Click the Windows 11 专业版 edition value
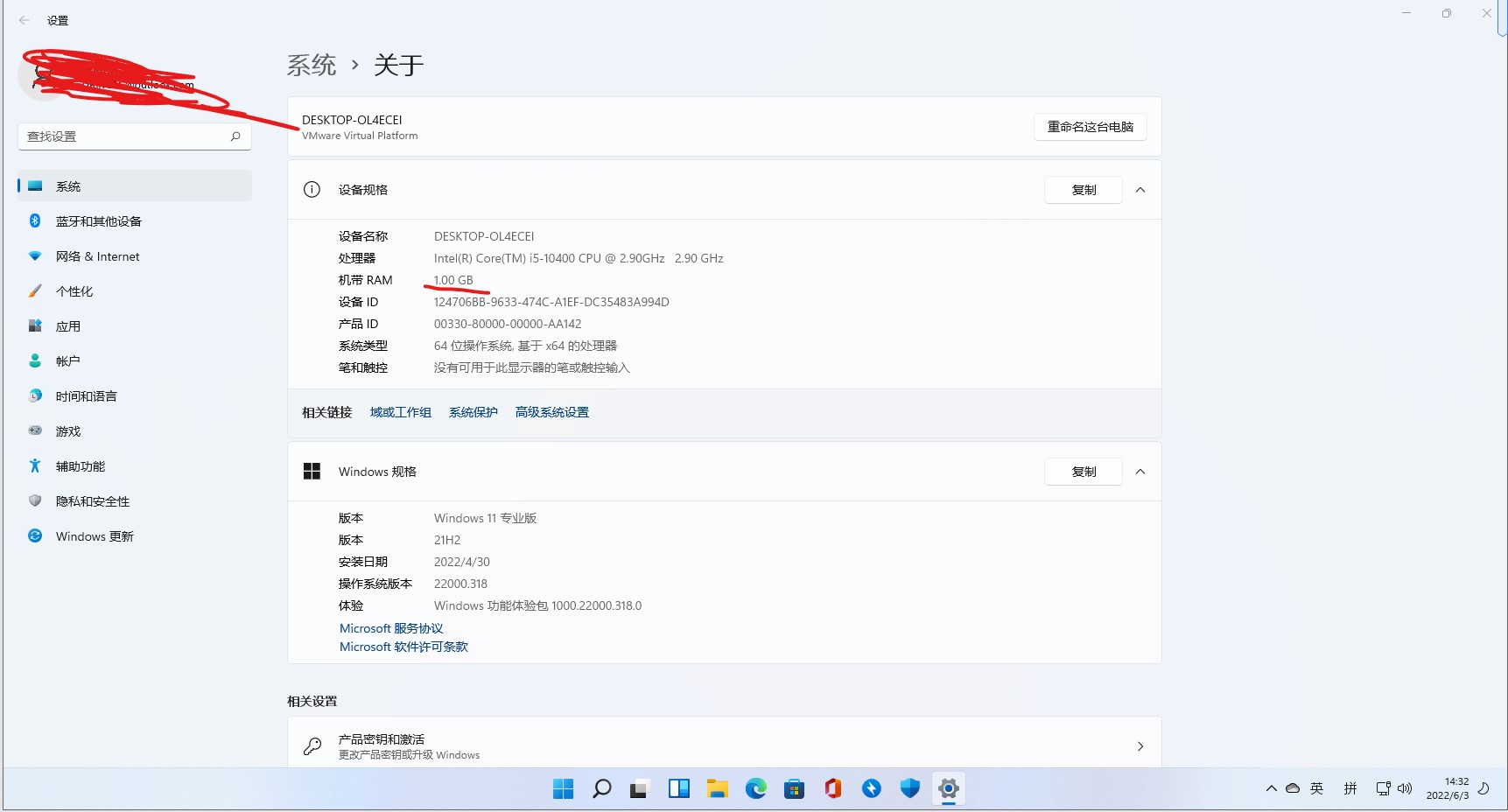The width and height of the screenshot is (1508, 812). click(486, 518)
